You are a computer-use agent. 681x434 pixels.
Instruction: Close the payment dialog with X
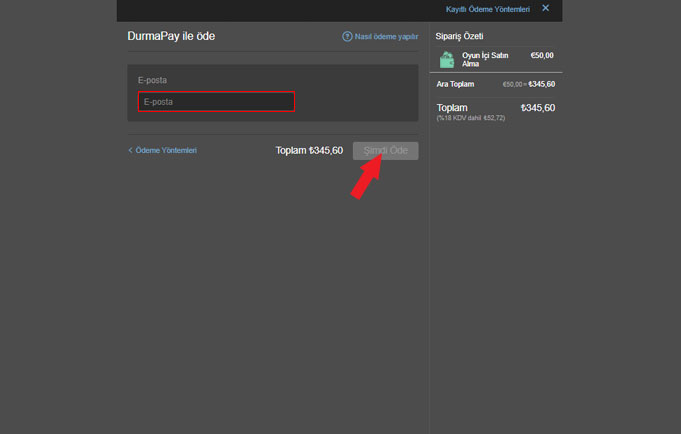pyautogui.click(x=545, y=8)
